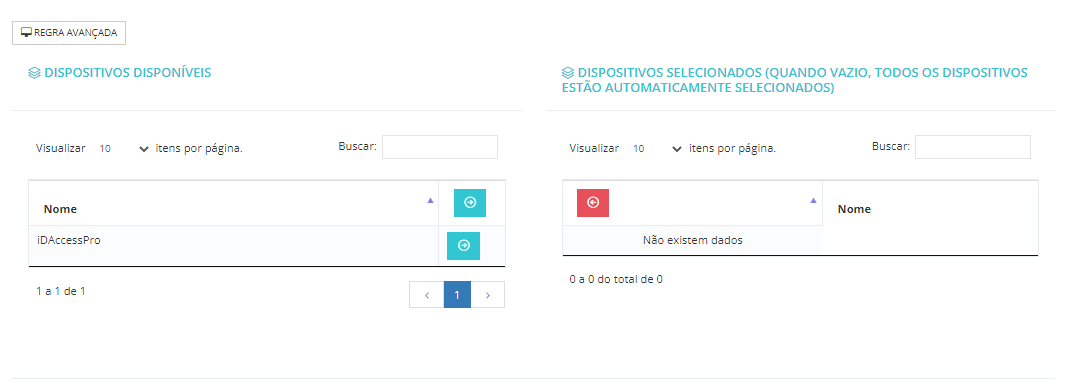Add iDAccessPro using its teal arrow button

[463, 245]
